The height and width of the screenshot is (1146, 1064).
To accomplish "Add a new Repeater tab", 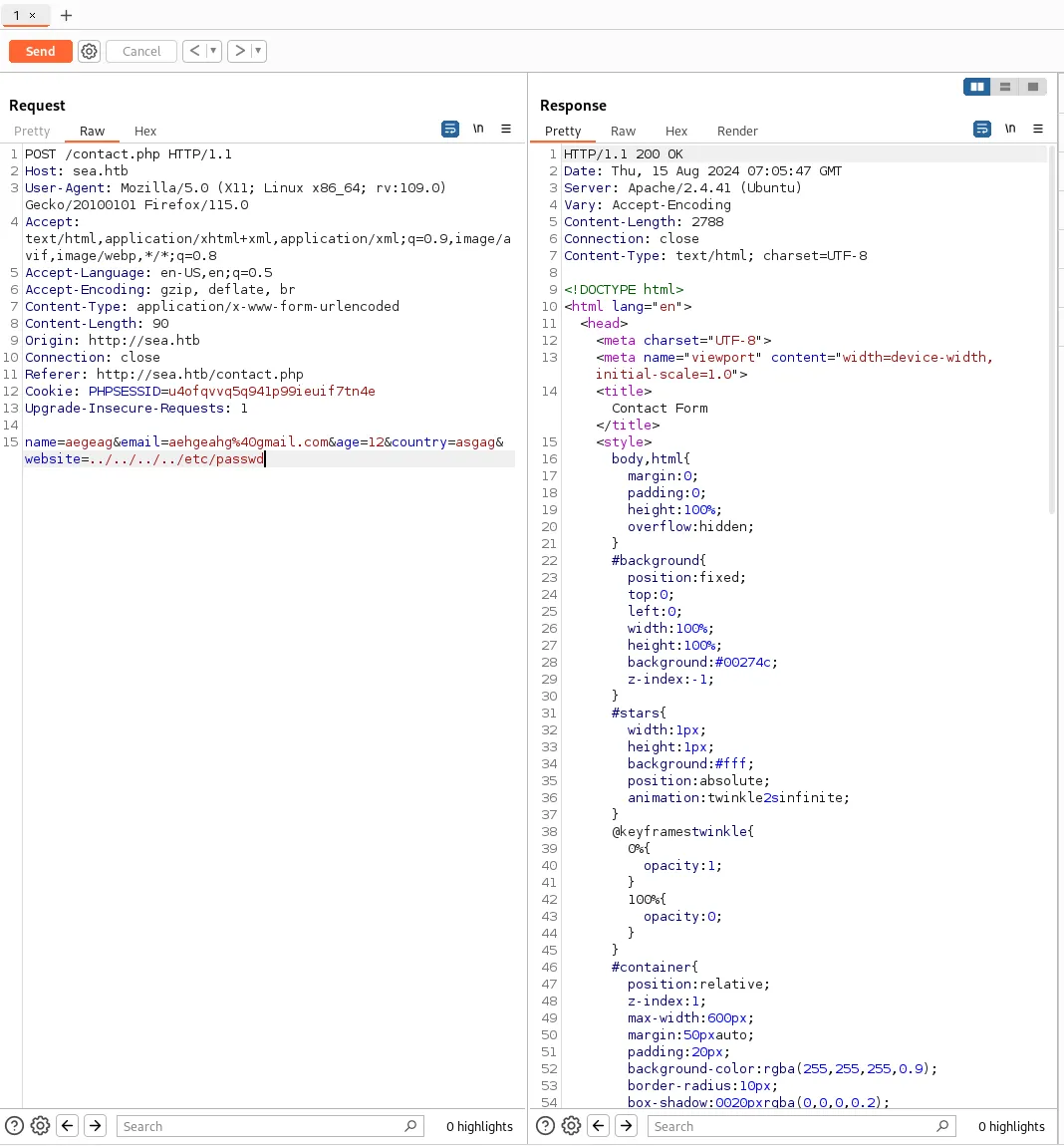I will (66, 15).
